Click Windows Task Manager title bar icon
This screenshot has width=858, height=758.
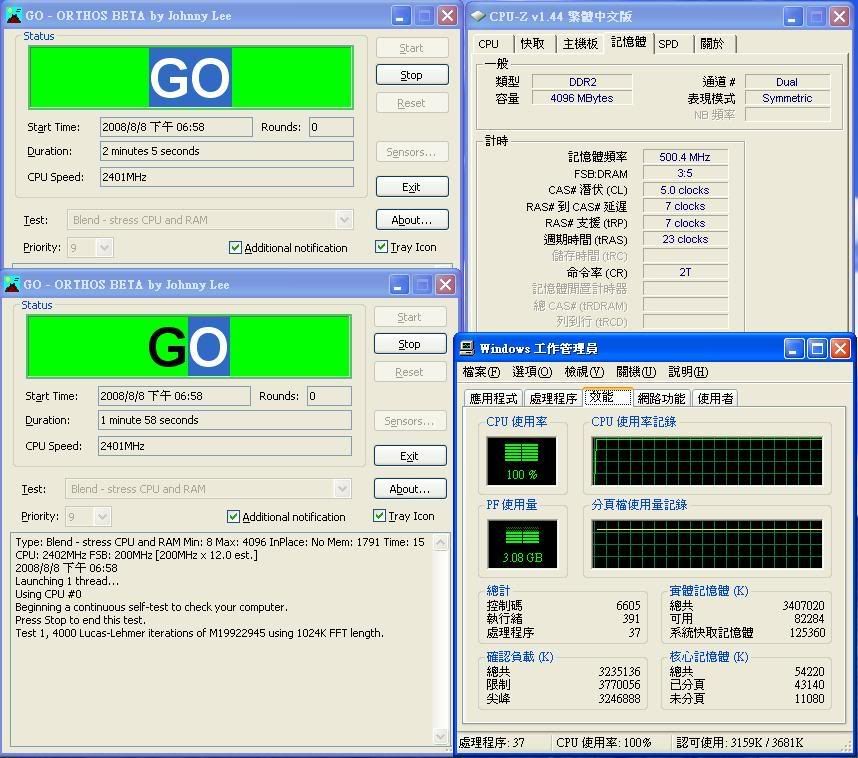point(467,348)
